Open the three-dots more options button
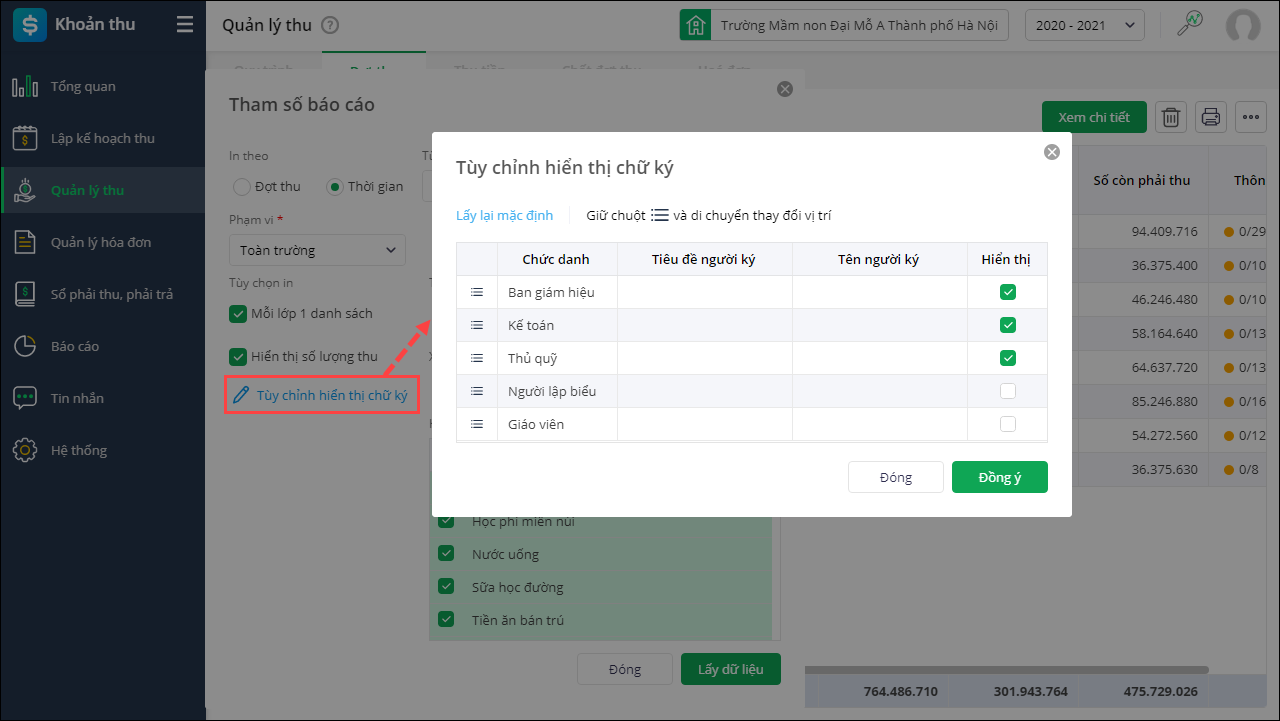 click(x=1251, y=117)
